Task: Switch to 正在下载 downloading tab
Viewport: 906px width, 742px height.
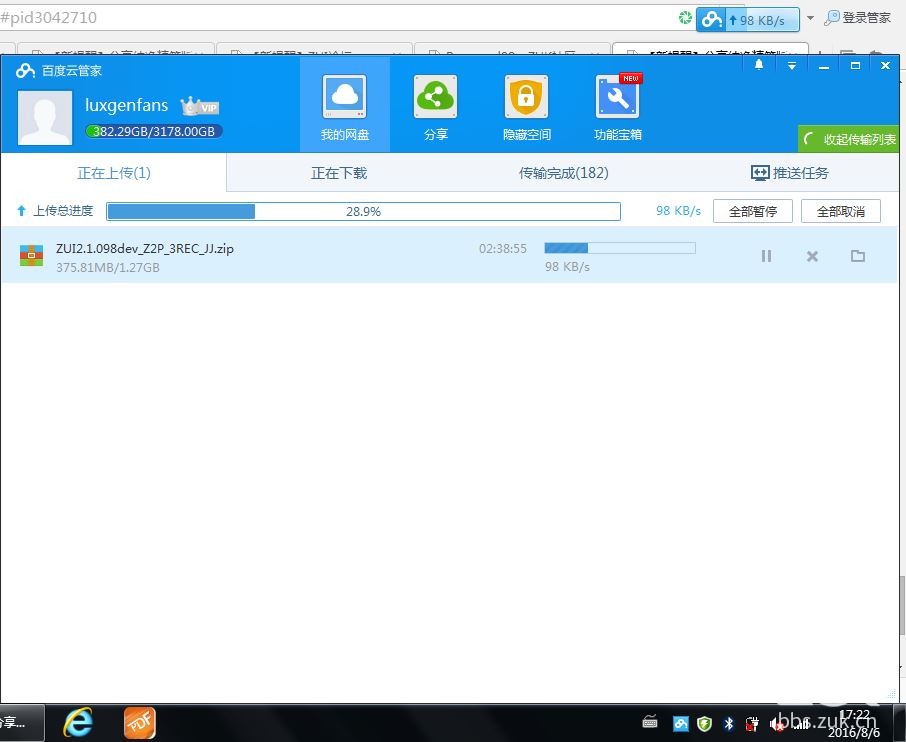Action: point(339,173)
